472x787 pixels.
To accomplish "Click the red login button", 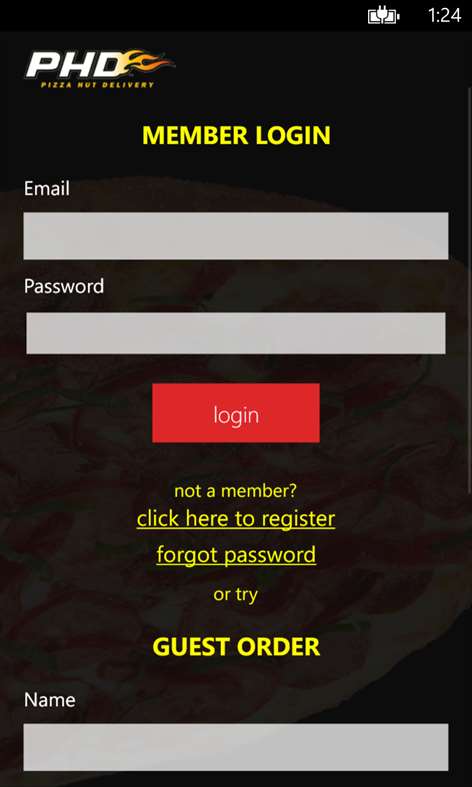I will (235, 413).
